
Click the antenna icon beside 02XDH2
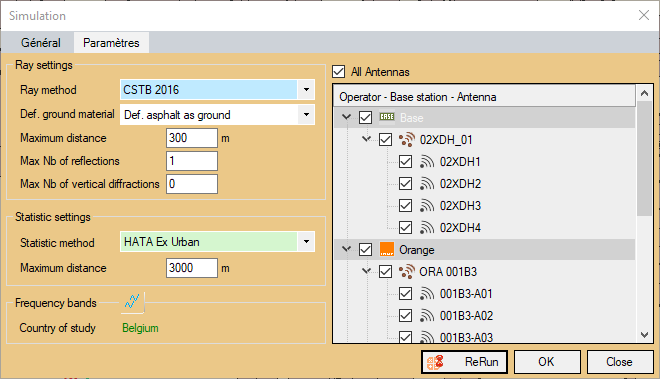427,184
